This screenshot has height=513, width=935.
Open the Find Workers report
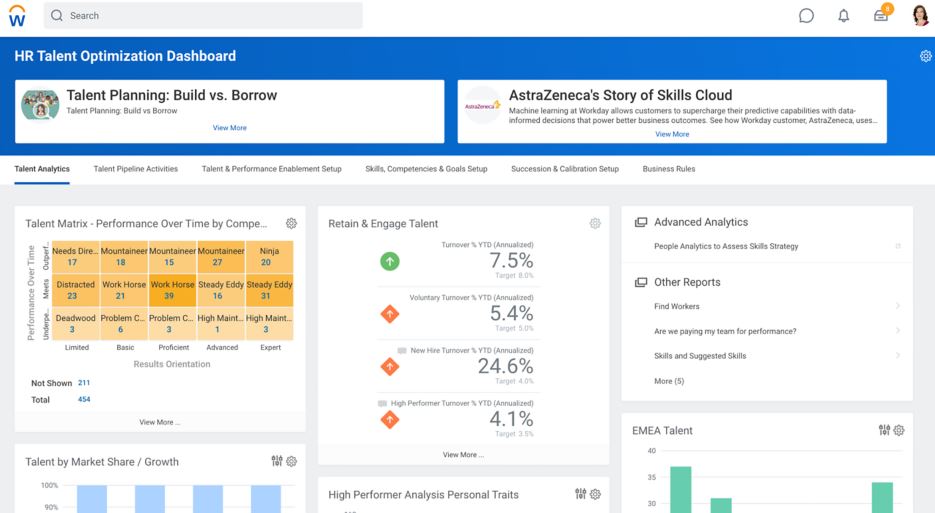click(x=676, y=306)
